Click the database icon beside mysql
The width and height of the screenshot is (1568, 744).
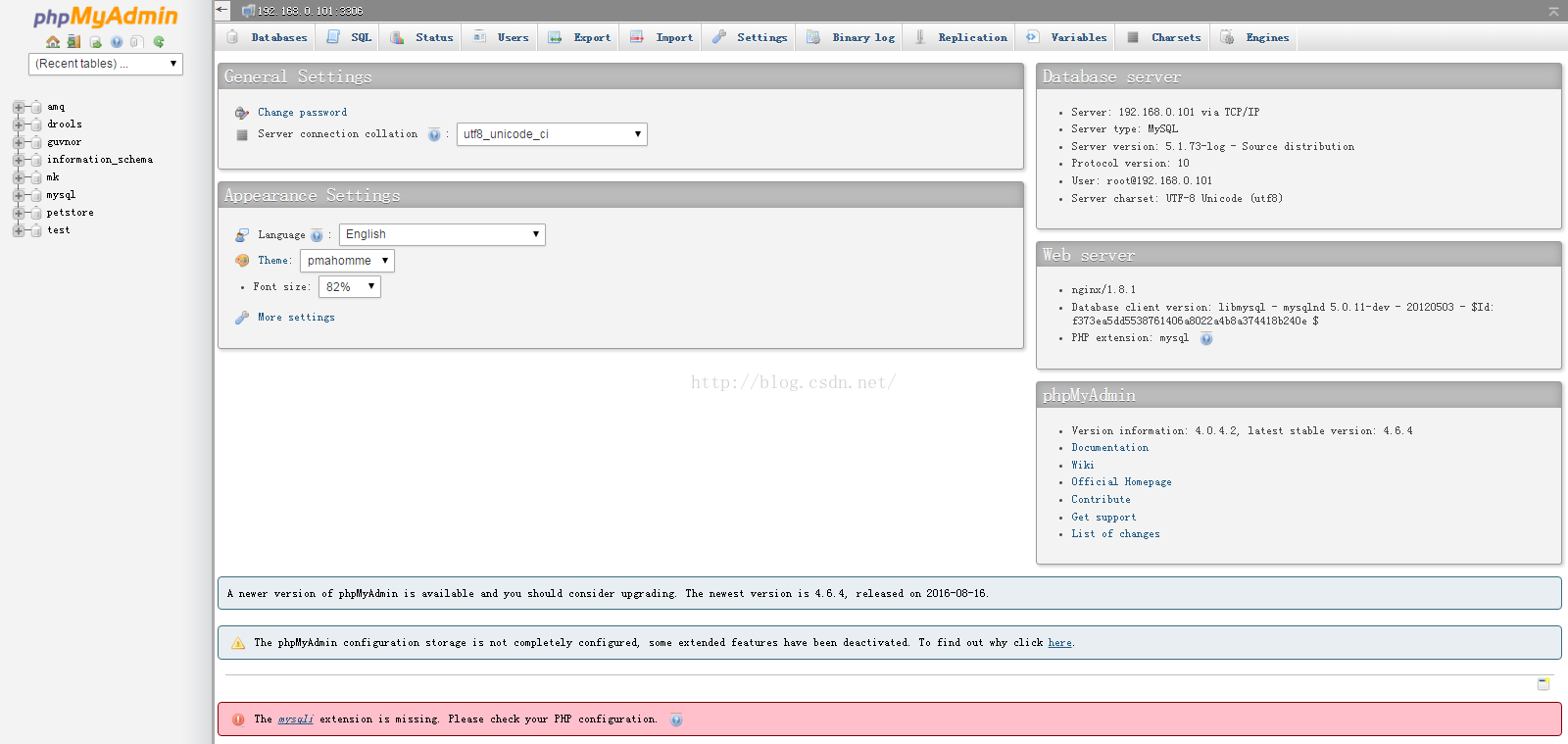click(x=36, y=195)
